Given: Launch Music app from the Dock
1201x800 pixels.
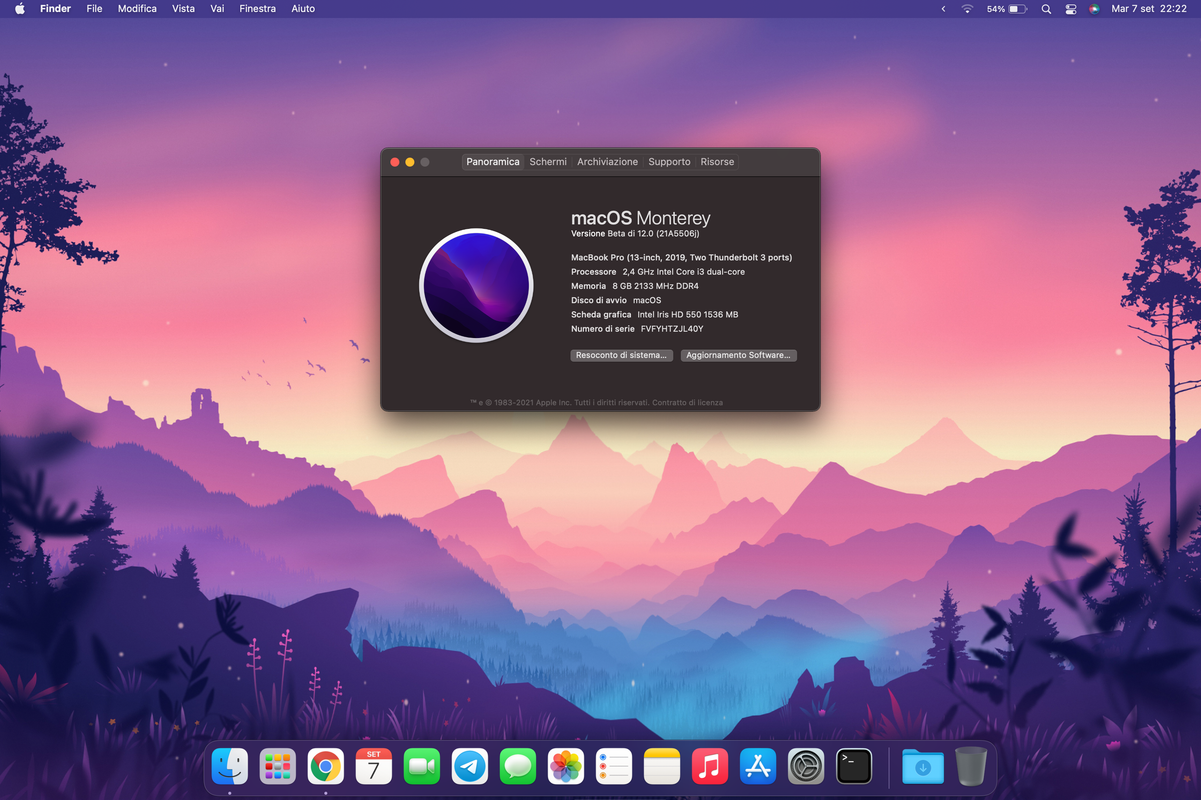Looking at the screenshot, I should (710, 767).
